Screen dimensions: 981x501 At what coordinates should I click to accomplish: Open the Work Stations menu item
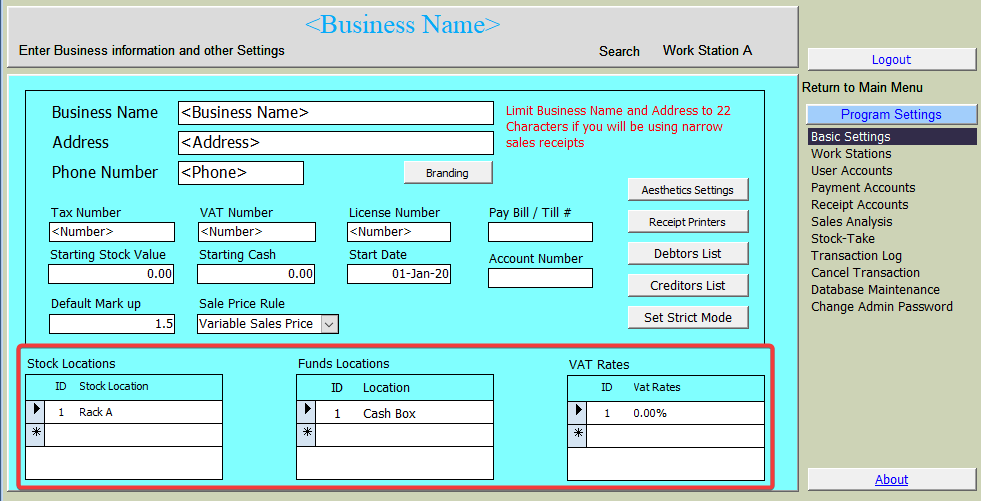tap(851, 154)
